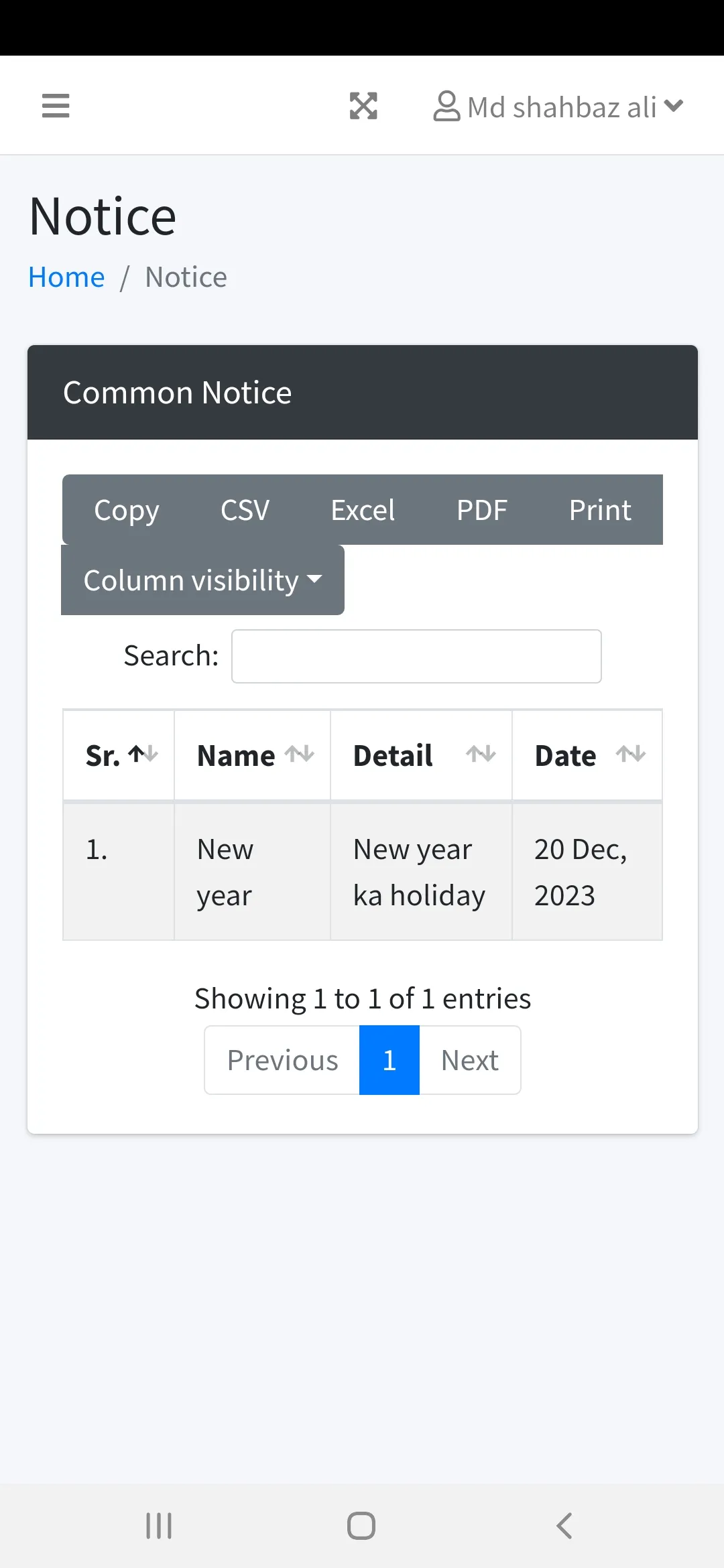The height and width of the screenshot is (1568, 724).
Task: Sort the table by the Sr. column arrows
Action: click(x=143, y=755)
